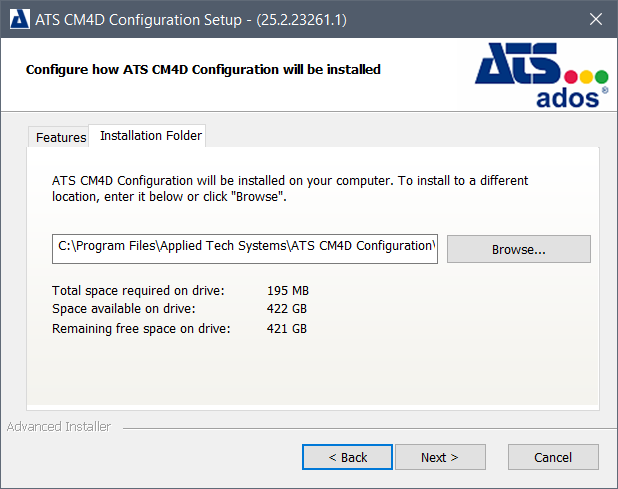Open the Browse... folder picker

518,249
